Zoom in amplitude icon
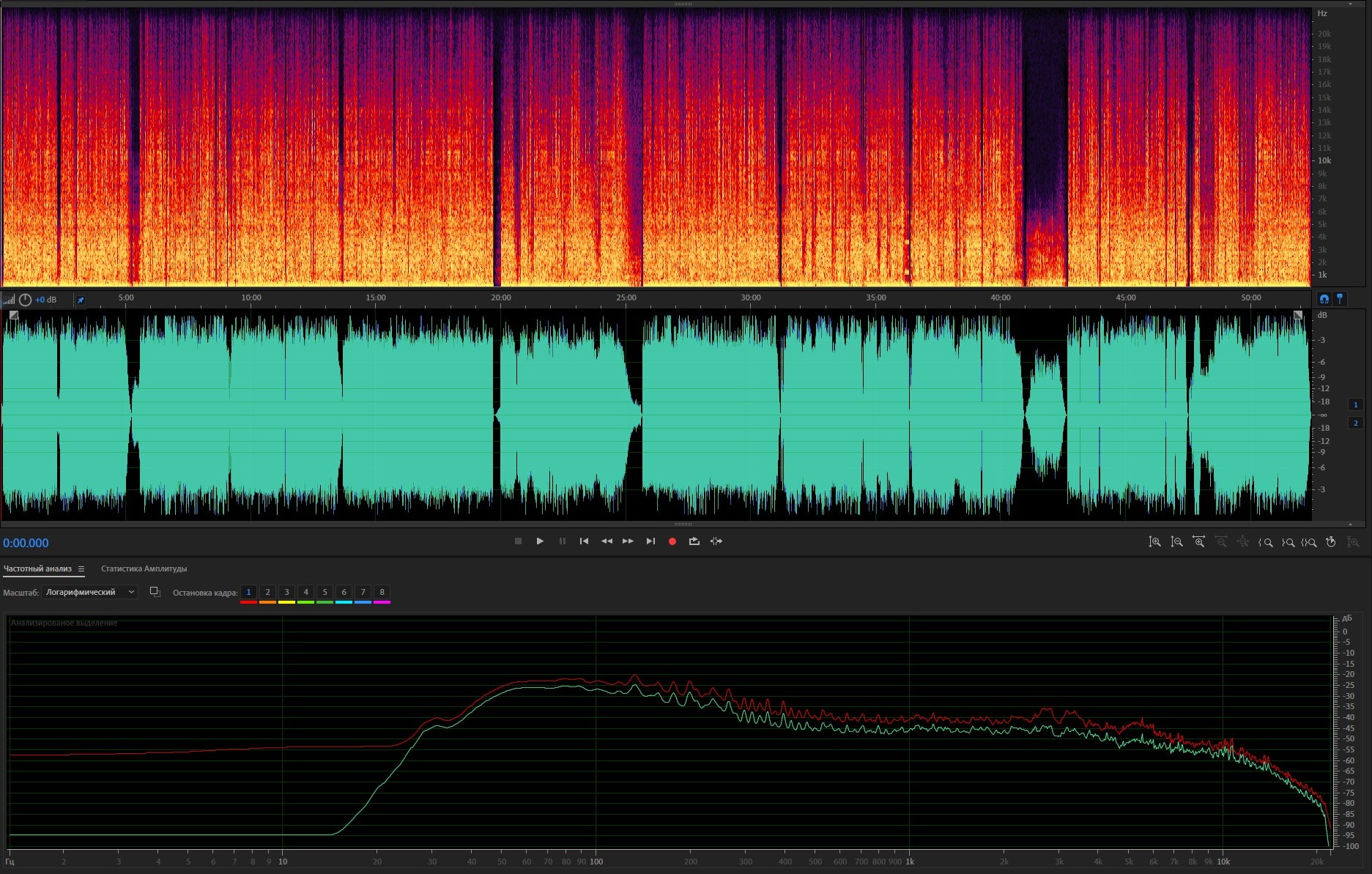 (x=1154, y=542)
